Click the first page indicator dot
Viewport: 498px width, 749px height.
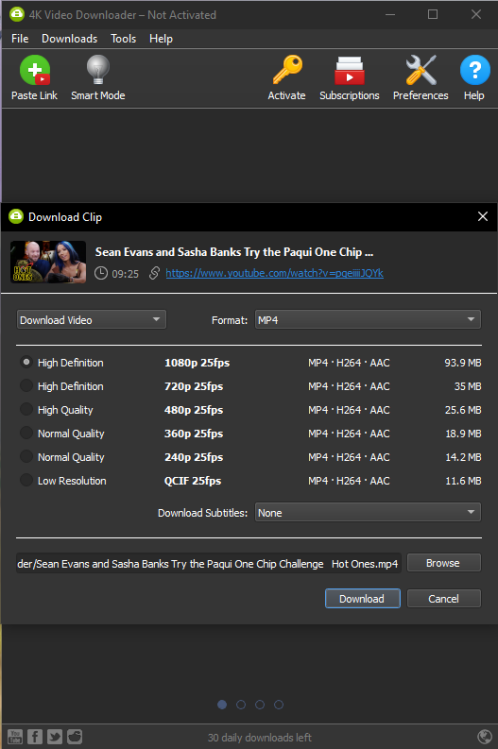point(222,704)
